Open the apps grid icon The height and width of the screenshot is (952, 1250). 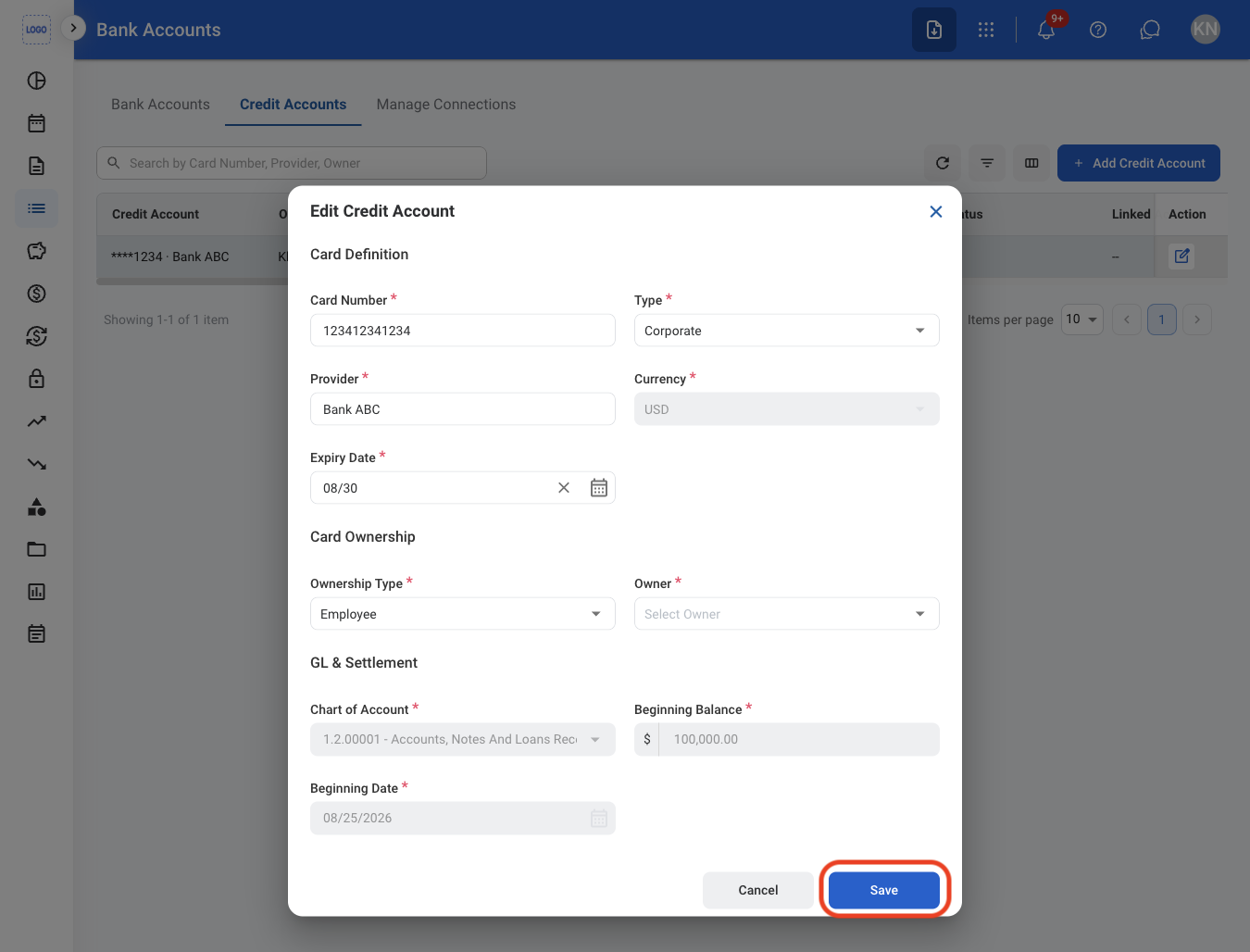click(986, 30)
